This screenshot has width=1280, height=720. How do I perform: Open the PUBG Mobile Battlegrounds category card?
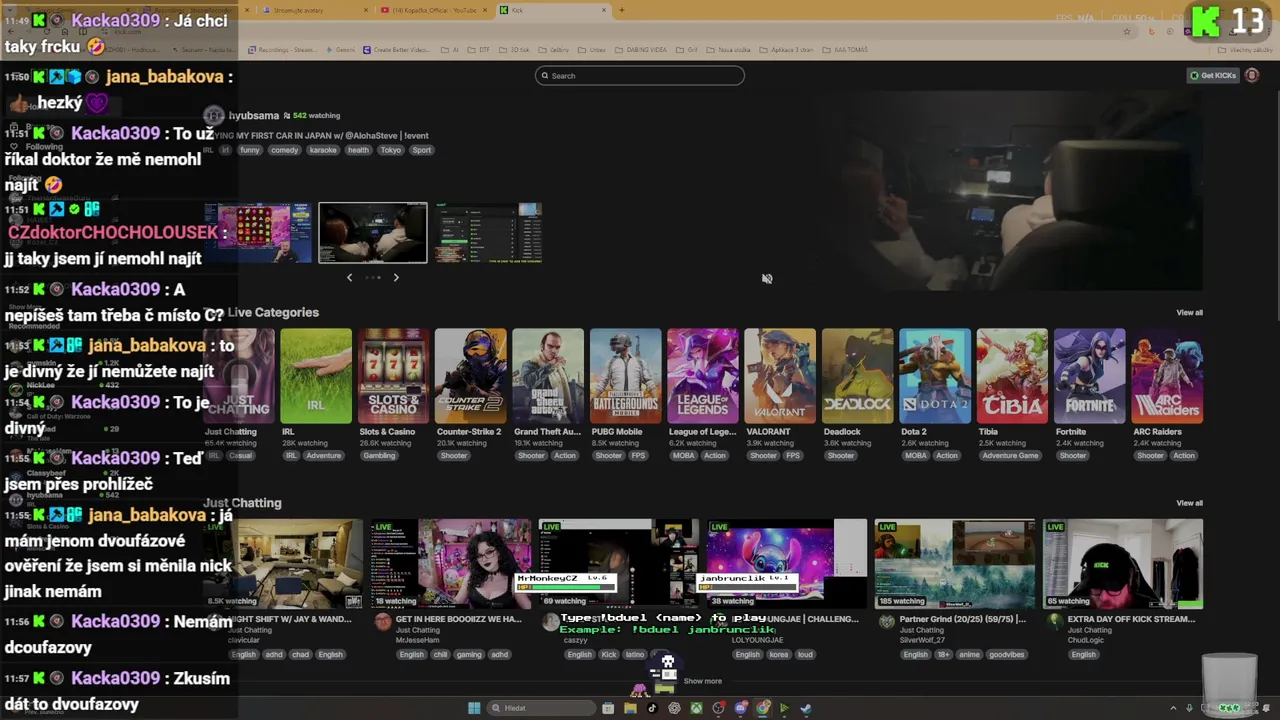tap(625, 376)
